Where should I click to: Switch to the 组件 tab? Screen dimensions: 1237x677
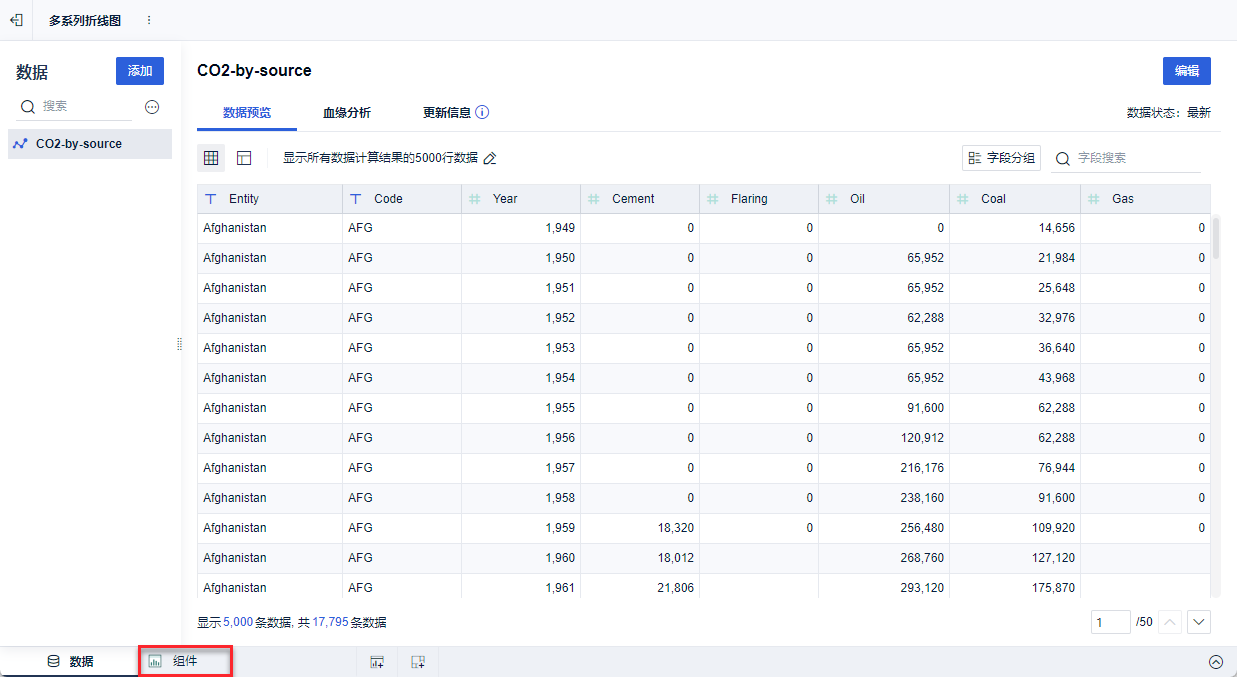(x=185, y=661)
